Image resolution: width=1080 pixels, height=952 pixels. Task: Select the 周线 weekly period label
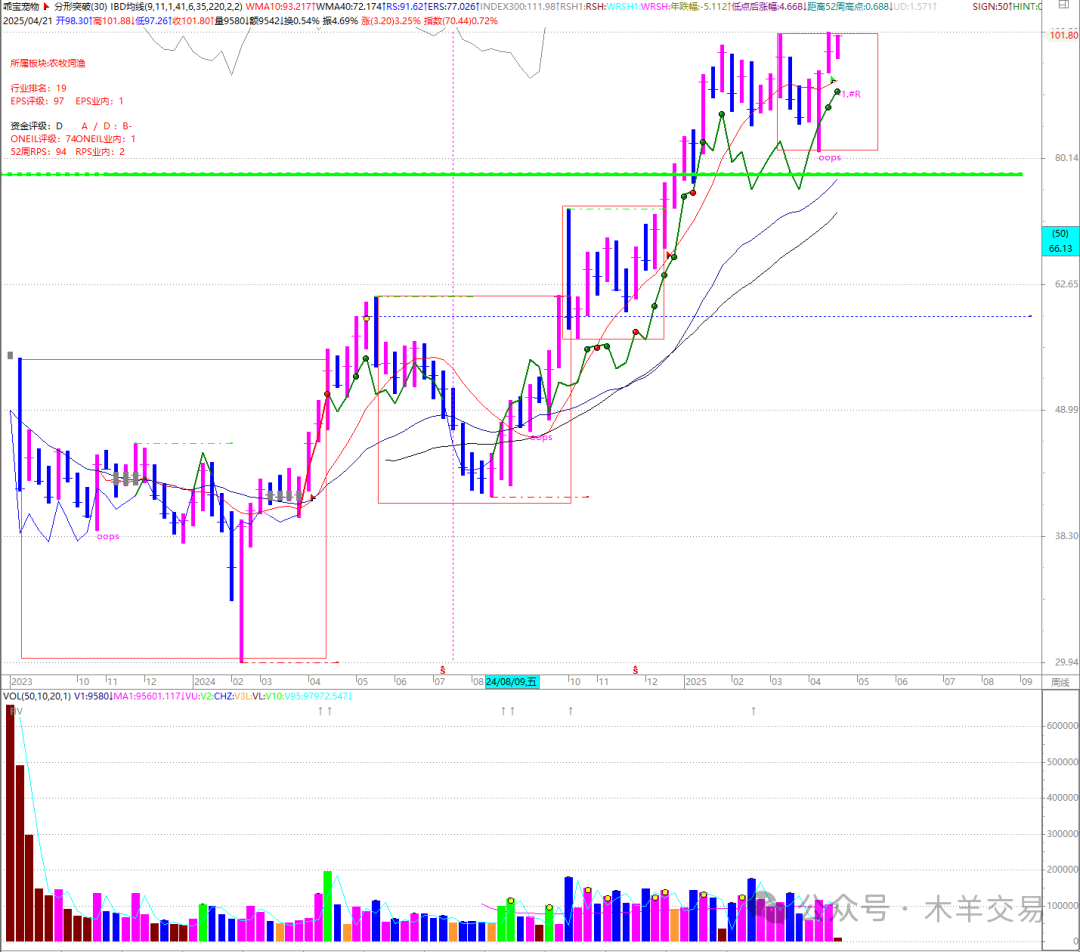(1060, 682)
